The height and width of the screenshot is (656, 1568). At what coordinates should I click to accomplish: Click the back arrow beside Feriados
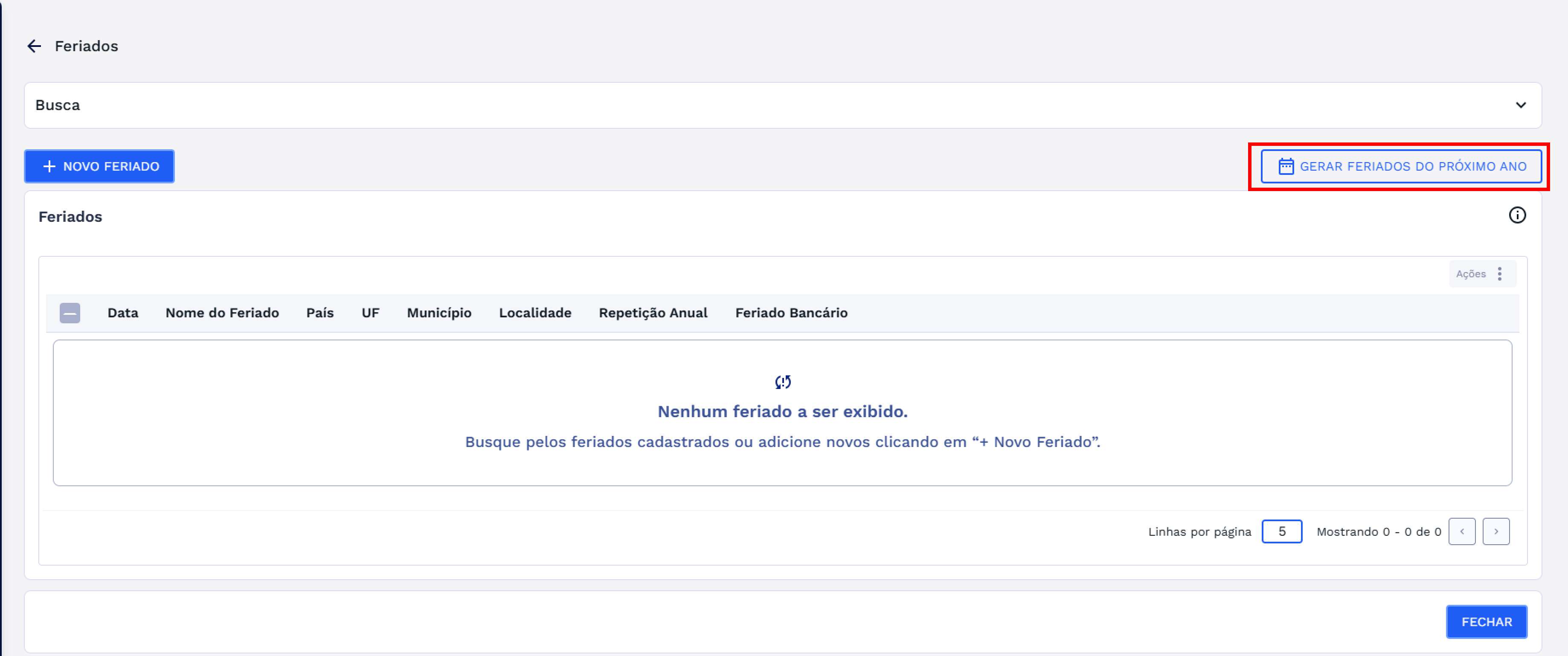(34, 46)
